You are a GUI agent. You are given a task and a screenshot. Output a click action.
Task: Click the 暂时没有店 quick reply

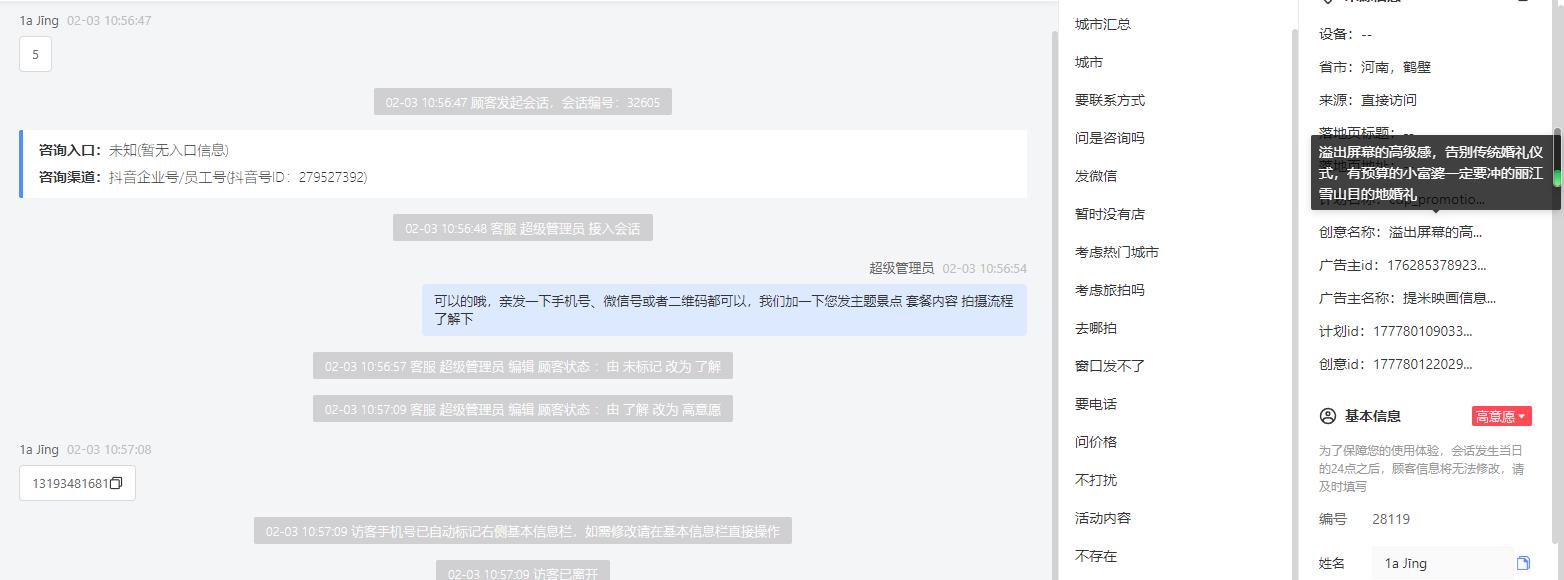pos(1110,214)
